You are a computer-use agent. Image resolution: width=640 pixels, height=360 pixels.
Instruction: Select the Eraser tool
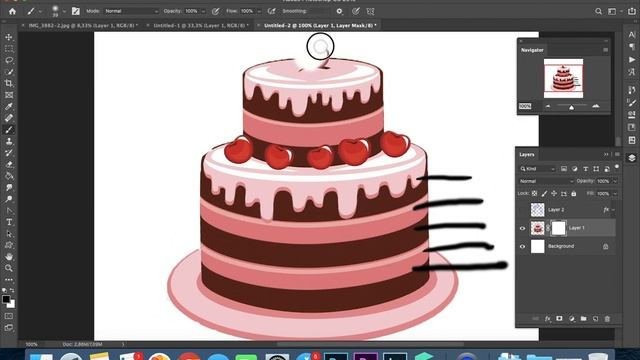point(9,164)
